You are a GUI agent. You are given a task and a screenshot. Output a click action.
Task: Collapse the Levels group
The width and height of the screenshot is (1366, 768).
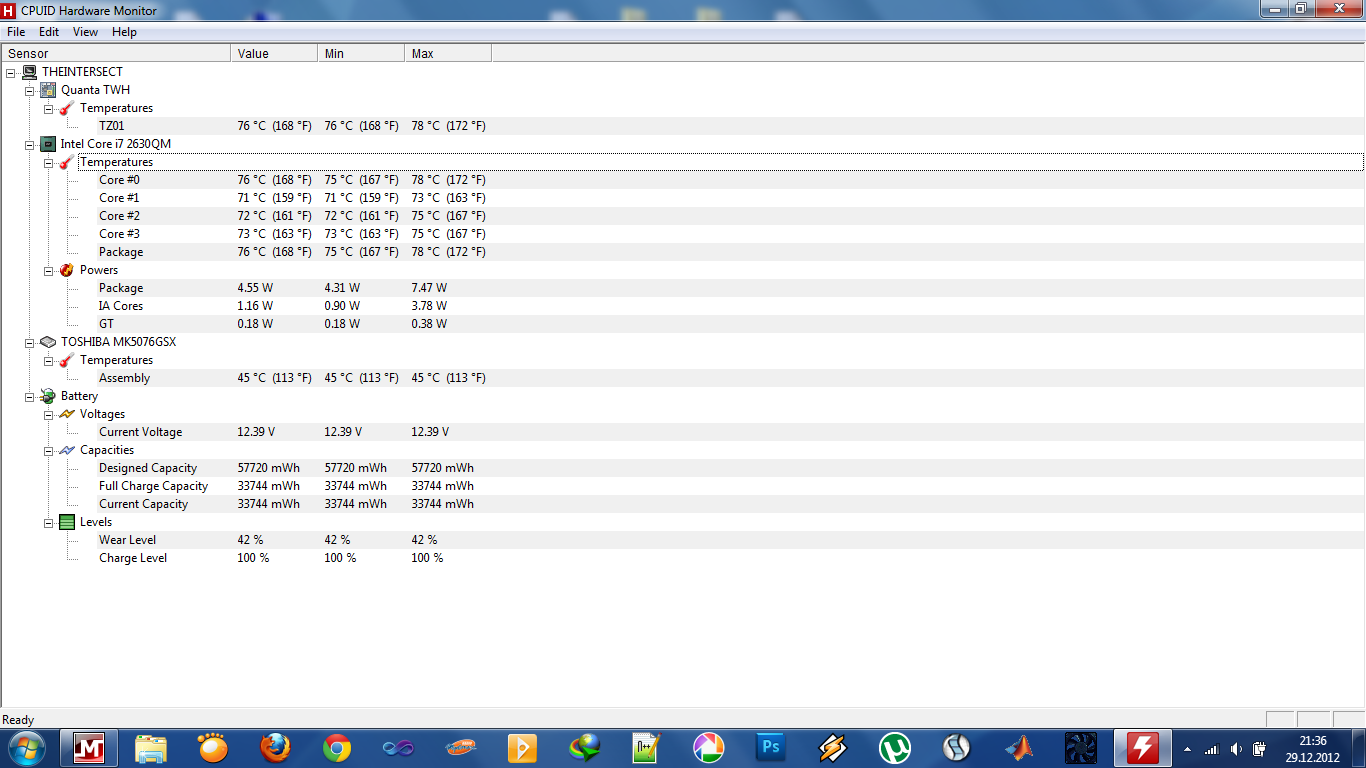(x=48, y=522)
